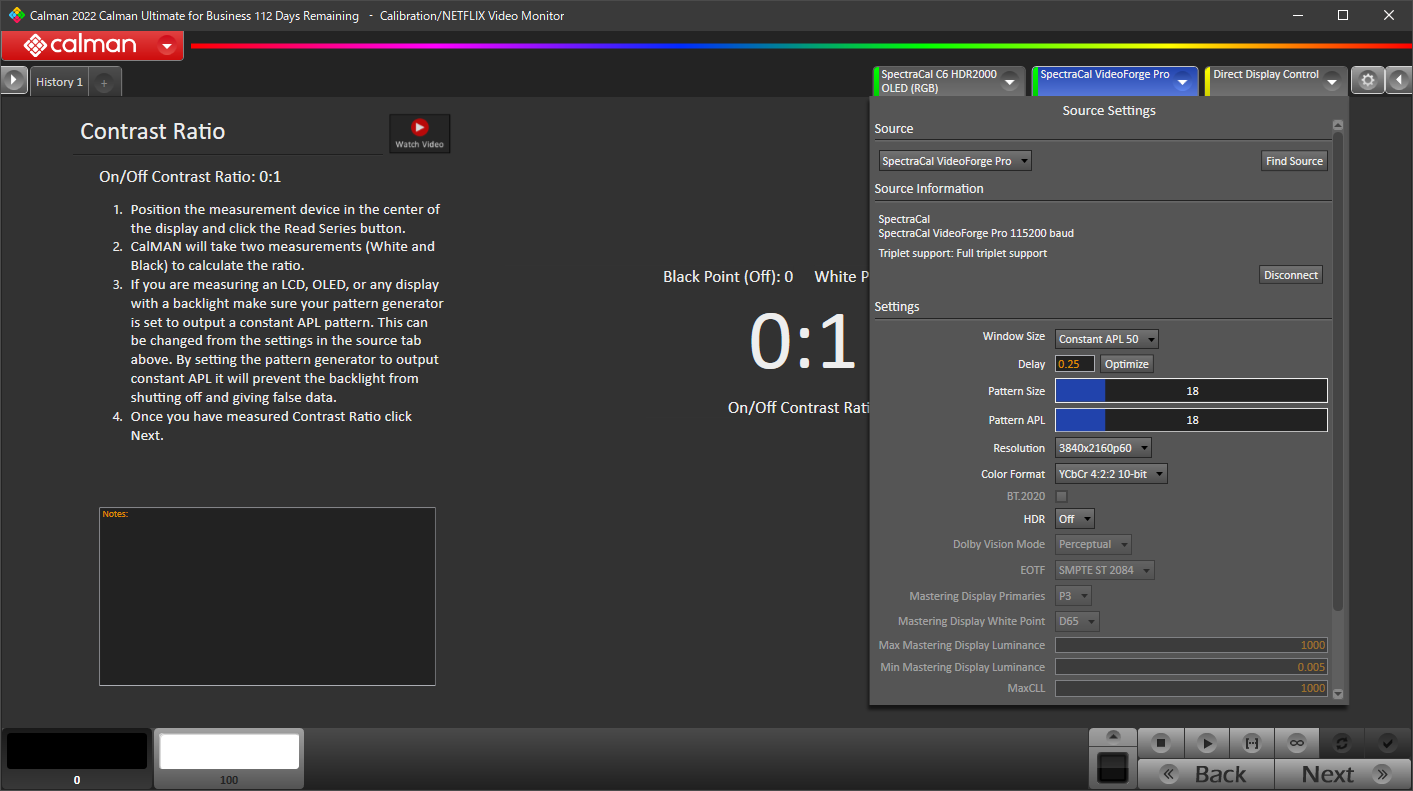Adjust the Pattern Size slider
Screen dimensions: 1413x791
tap(1191, 391)
